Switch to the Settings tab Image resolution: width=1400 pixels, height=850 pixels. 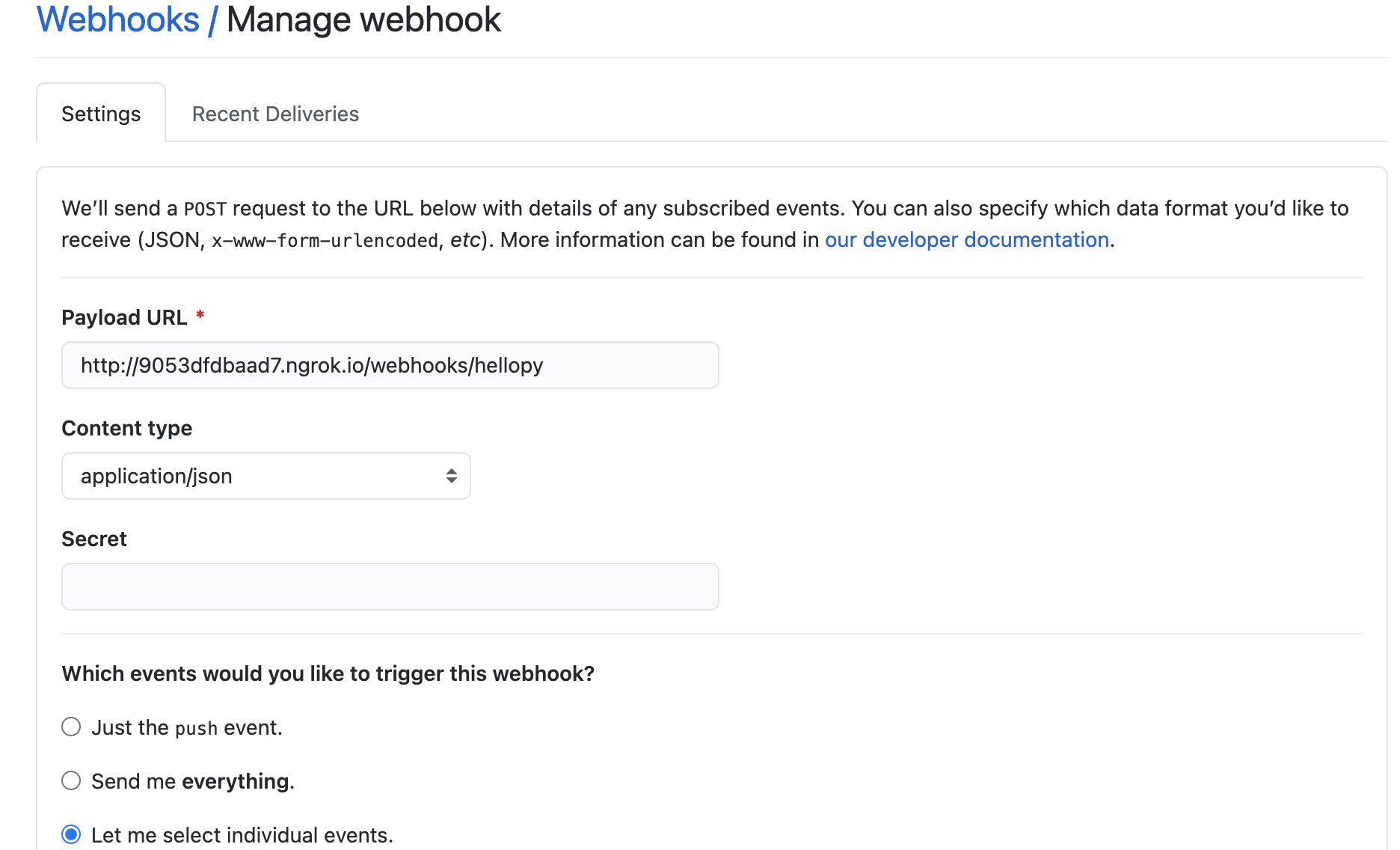click(x=101, y=114)
